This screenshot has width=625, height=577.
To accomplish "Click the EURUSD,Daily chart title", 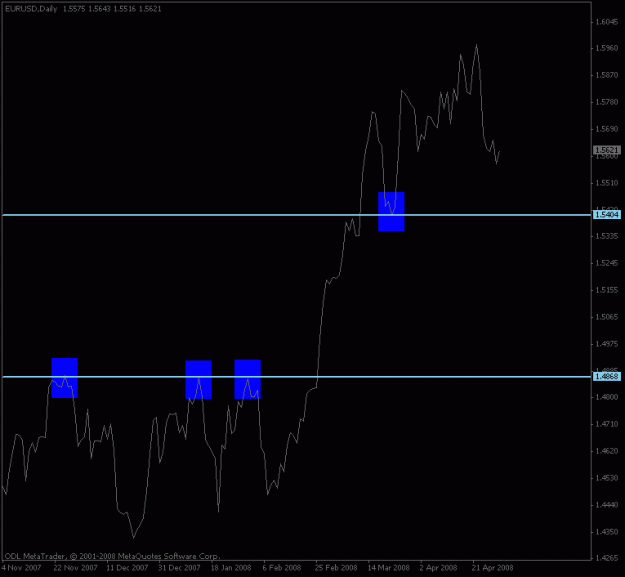I will tap(31, 9).
